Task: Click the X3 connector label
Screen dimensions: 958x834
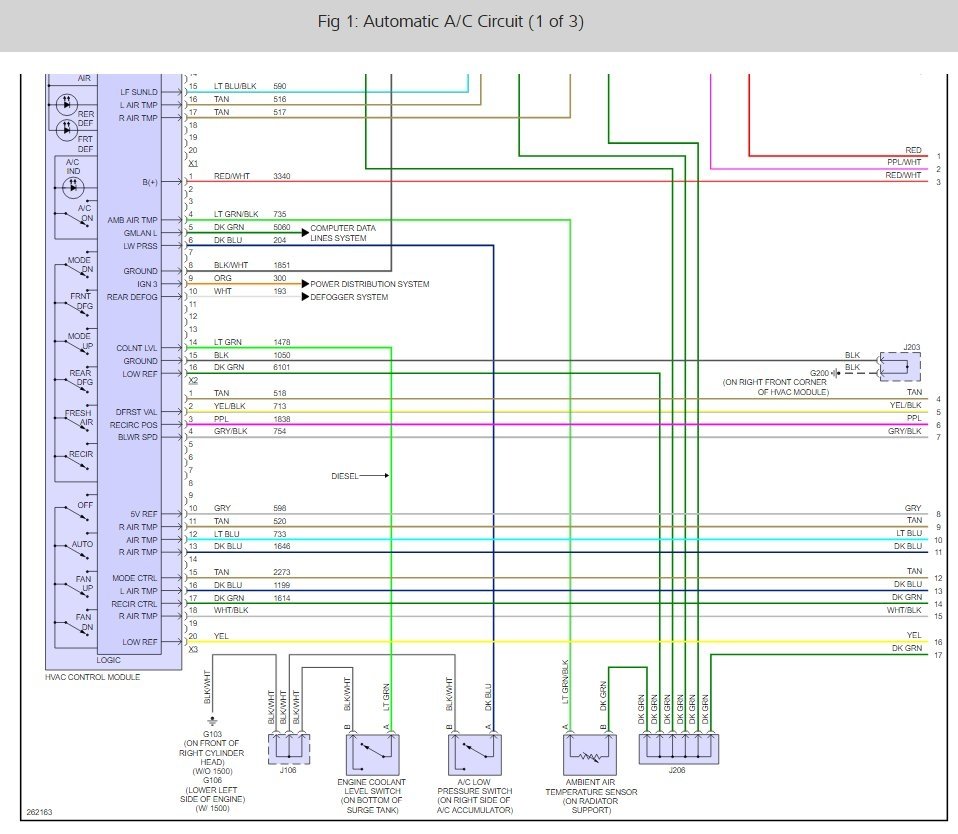Action: tap(193, 649)
